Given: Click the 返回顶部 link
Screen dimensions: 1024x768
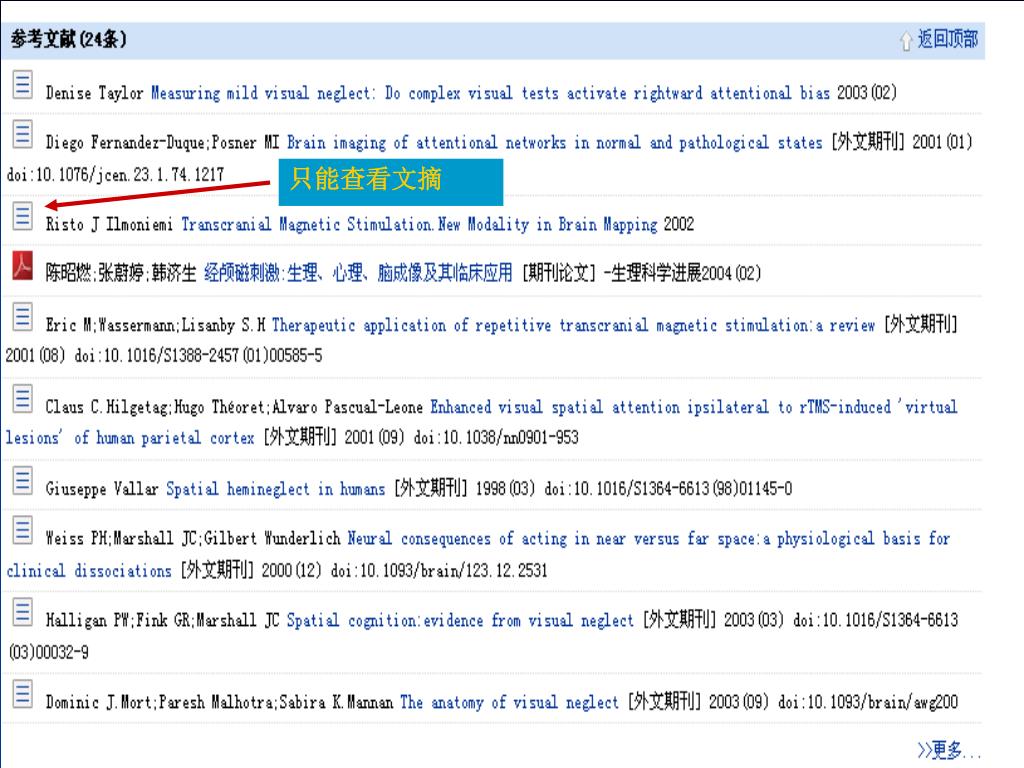Looking at the screenshot, I should pyautogui.click(x=948, y=39).
